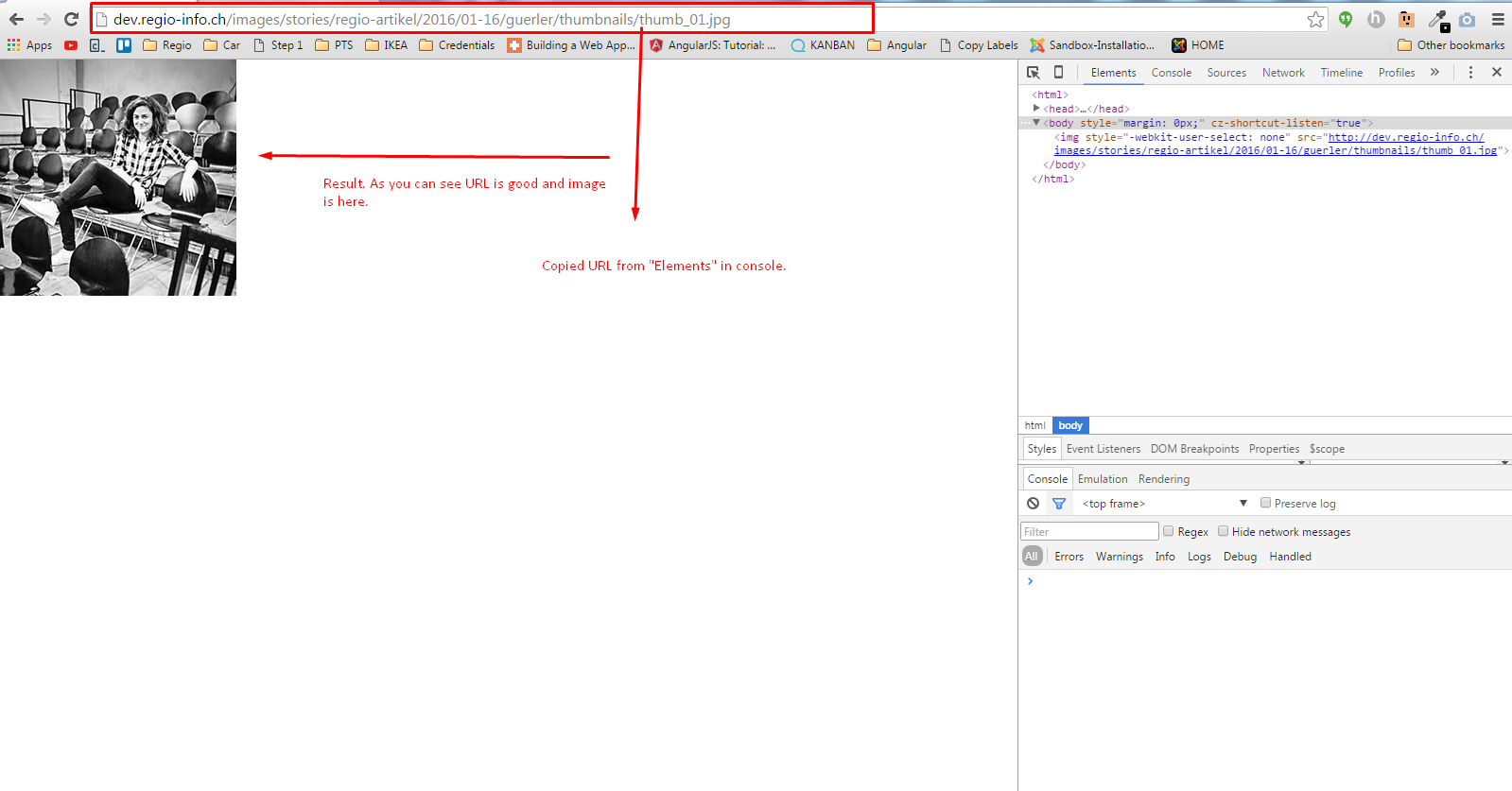Viewport: 1512px width, 791px height.
Task: Open the Event Listeners pane tab
Action: [1104, 449]
